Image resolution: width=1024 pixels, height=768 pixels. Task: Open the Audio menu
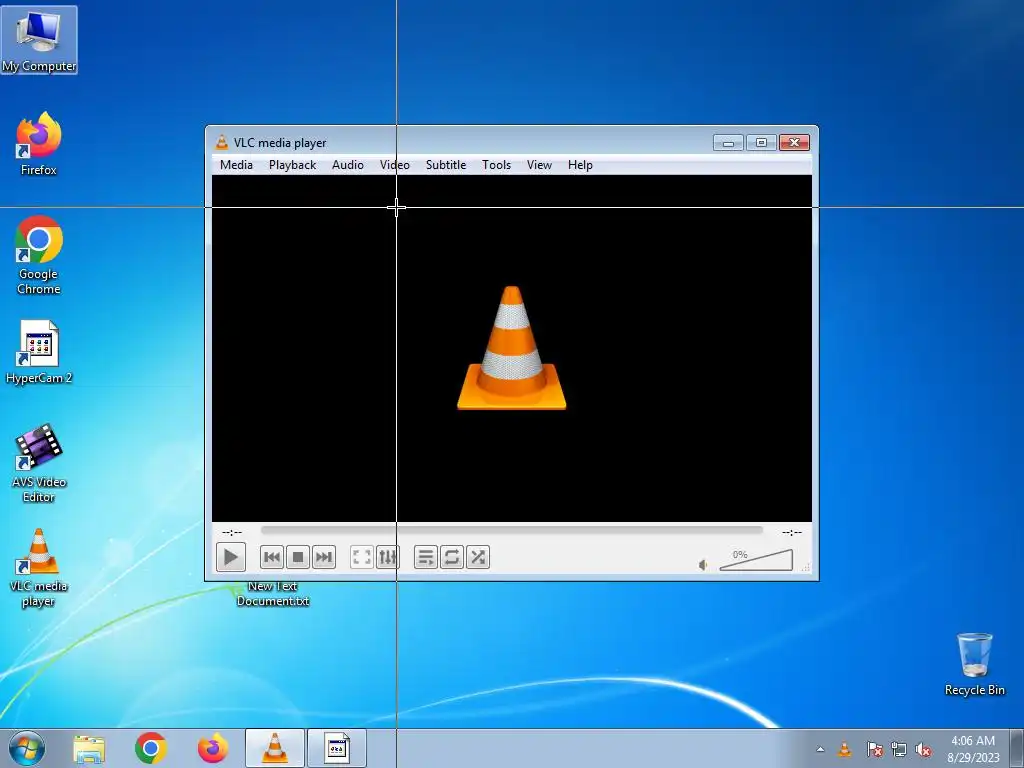coord(347,165)
